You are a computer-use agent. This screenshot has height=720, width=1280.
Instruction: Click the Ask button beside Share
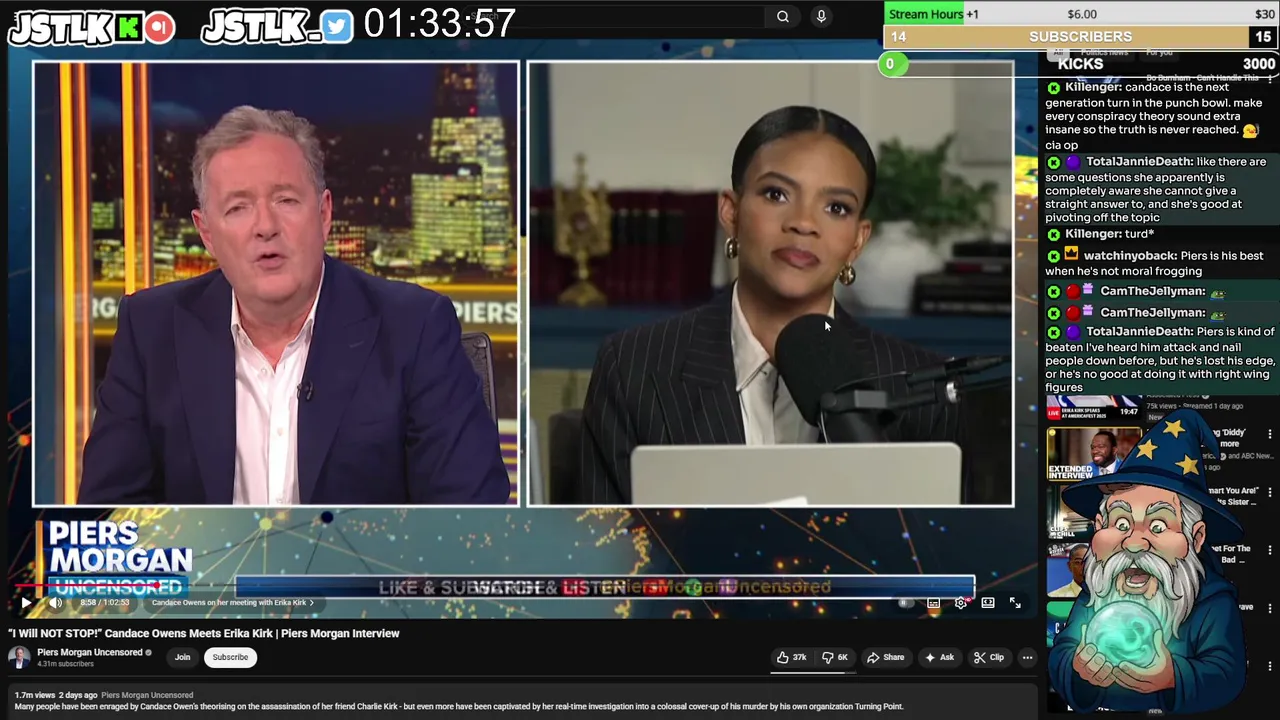click(x=939, y=657)
